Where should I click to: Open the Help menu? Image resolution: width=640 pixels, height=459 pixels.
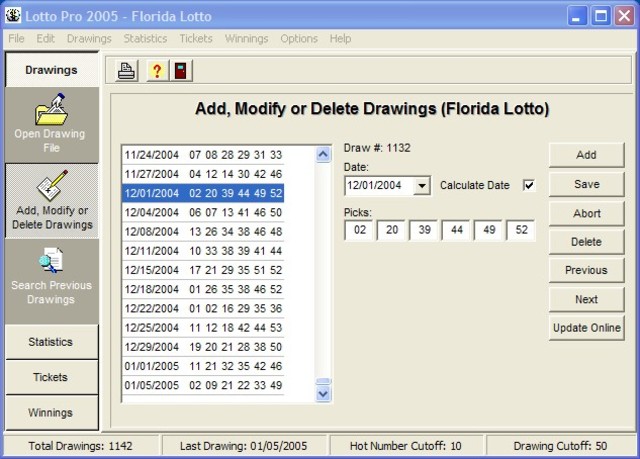pos(340,38)
